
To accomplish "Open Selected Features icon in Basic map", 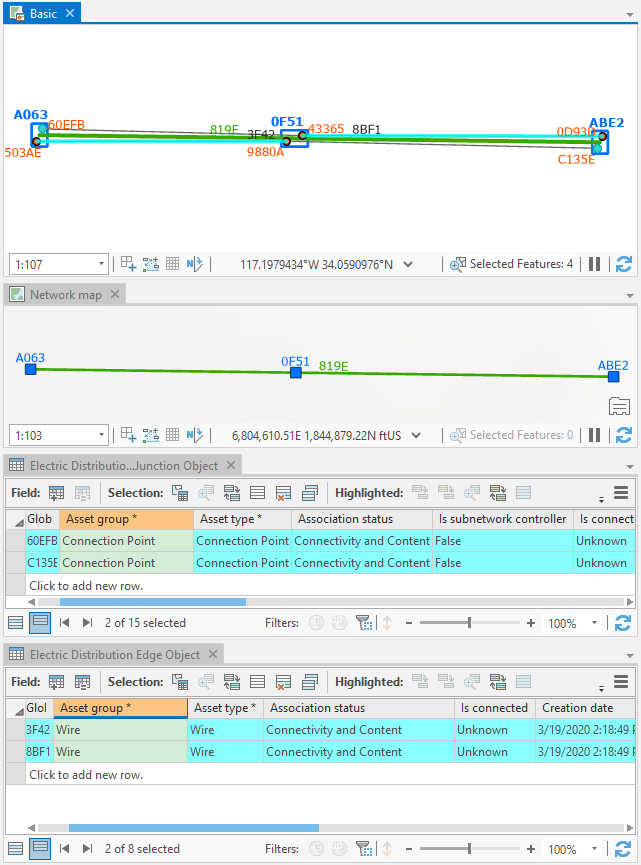I will [458, 264].
